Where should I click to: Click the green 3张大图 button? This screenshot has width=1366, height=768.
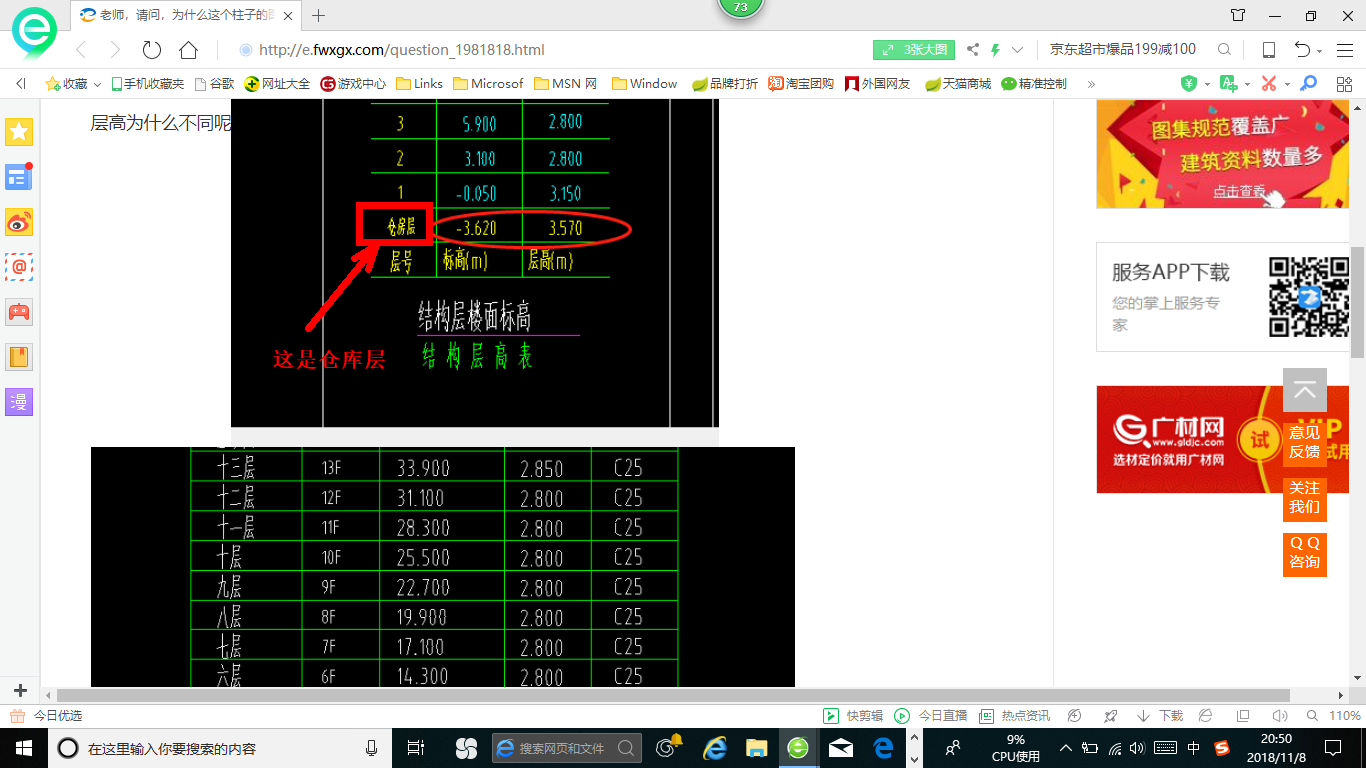[914, 50]
